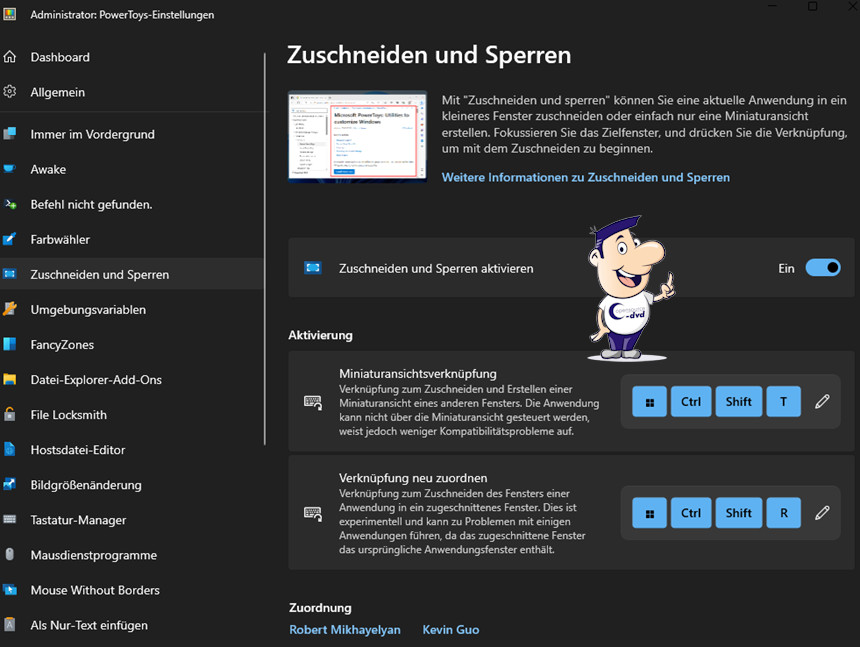Click the FancyZones icon in sidebar
The width and height of the screenshot is (860, 647).
(x=10, y=345)
